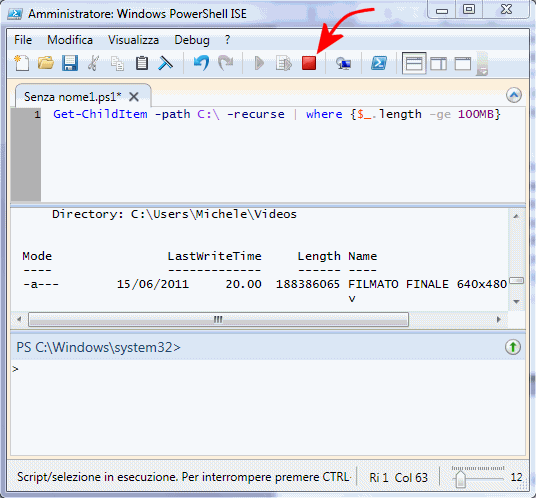Click the Get-ChildItem command text

click(100, 114)
